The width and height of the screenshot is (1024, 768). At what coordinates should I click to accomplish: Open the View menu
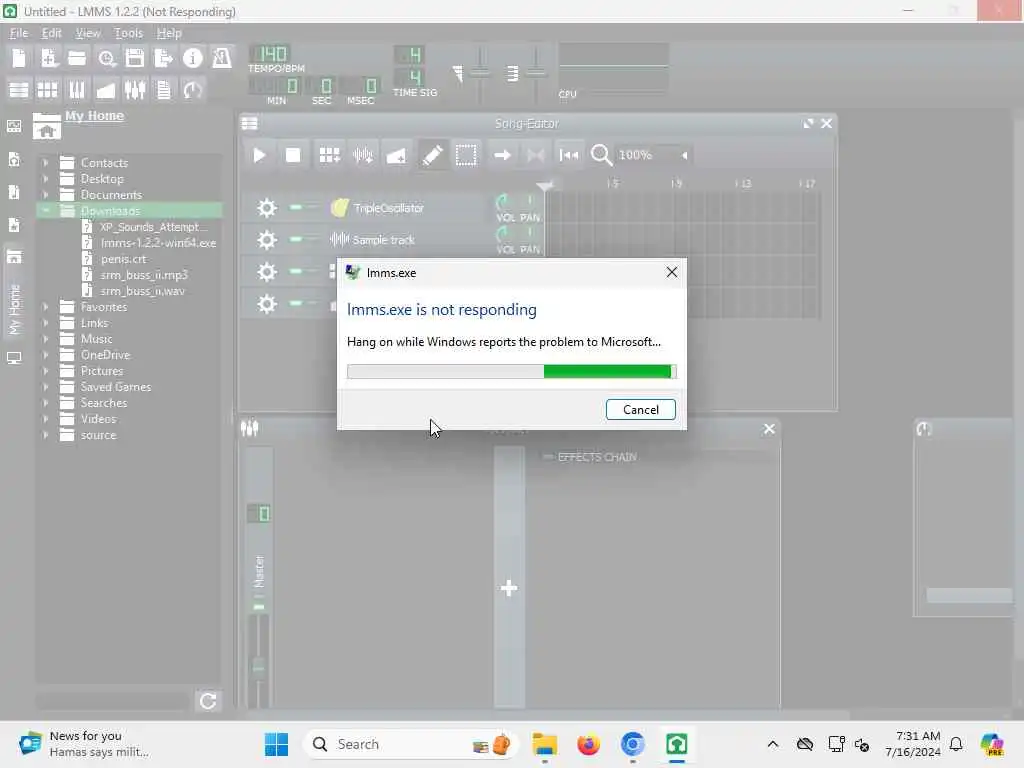coord(88,33)
